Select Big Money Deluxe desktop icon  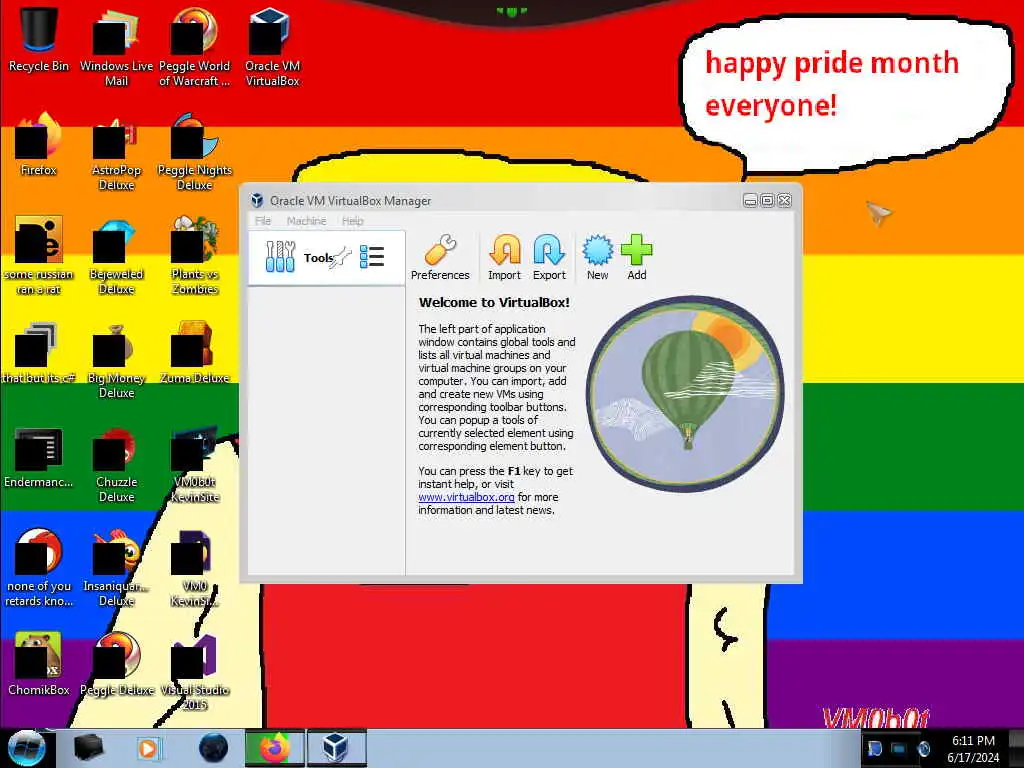(116, 360)
